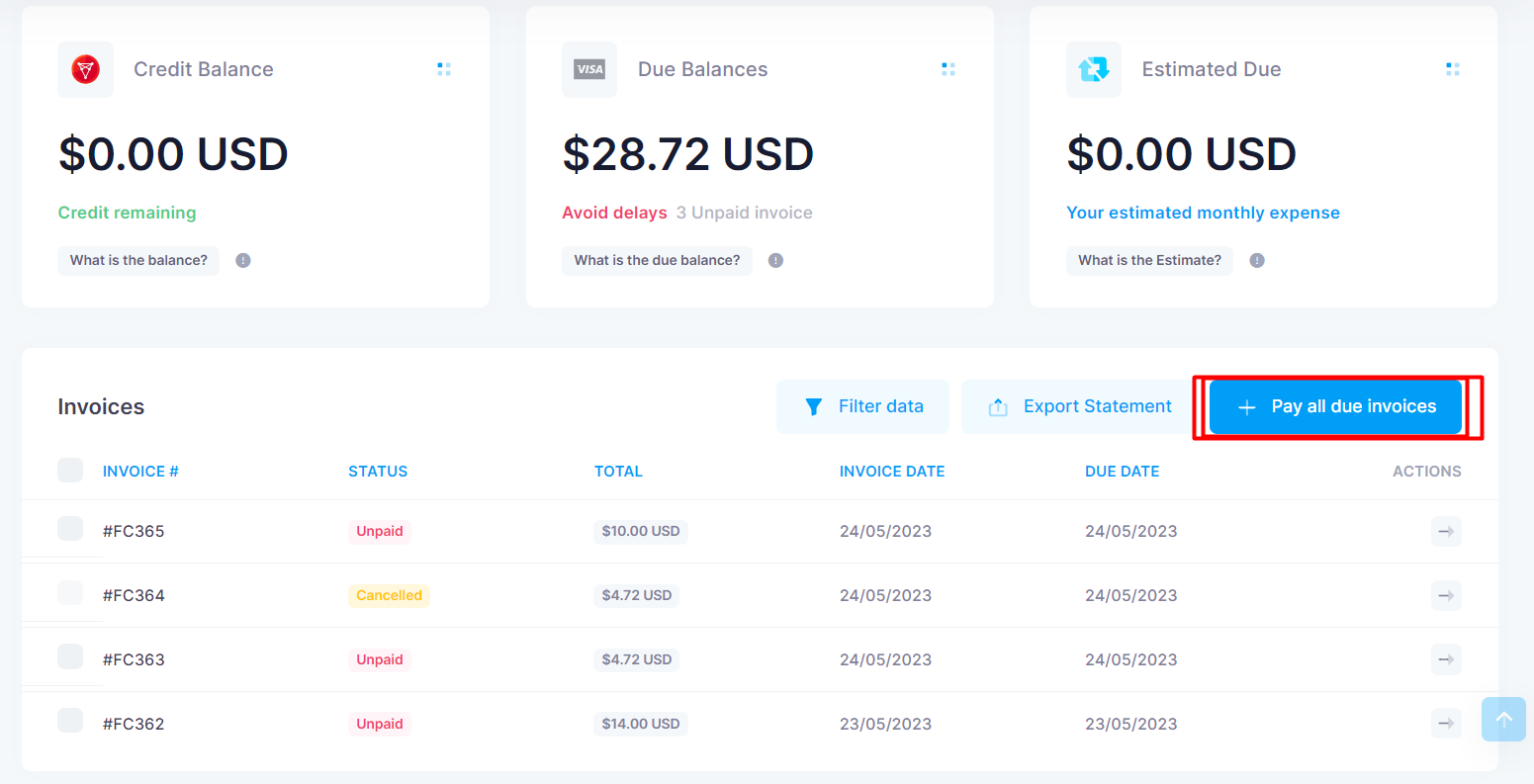The image size is (1534, 784).
Task: Click the $14.00 USD total amount
Action: tap(641, 724)
